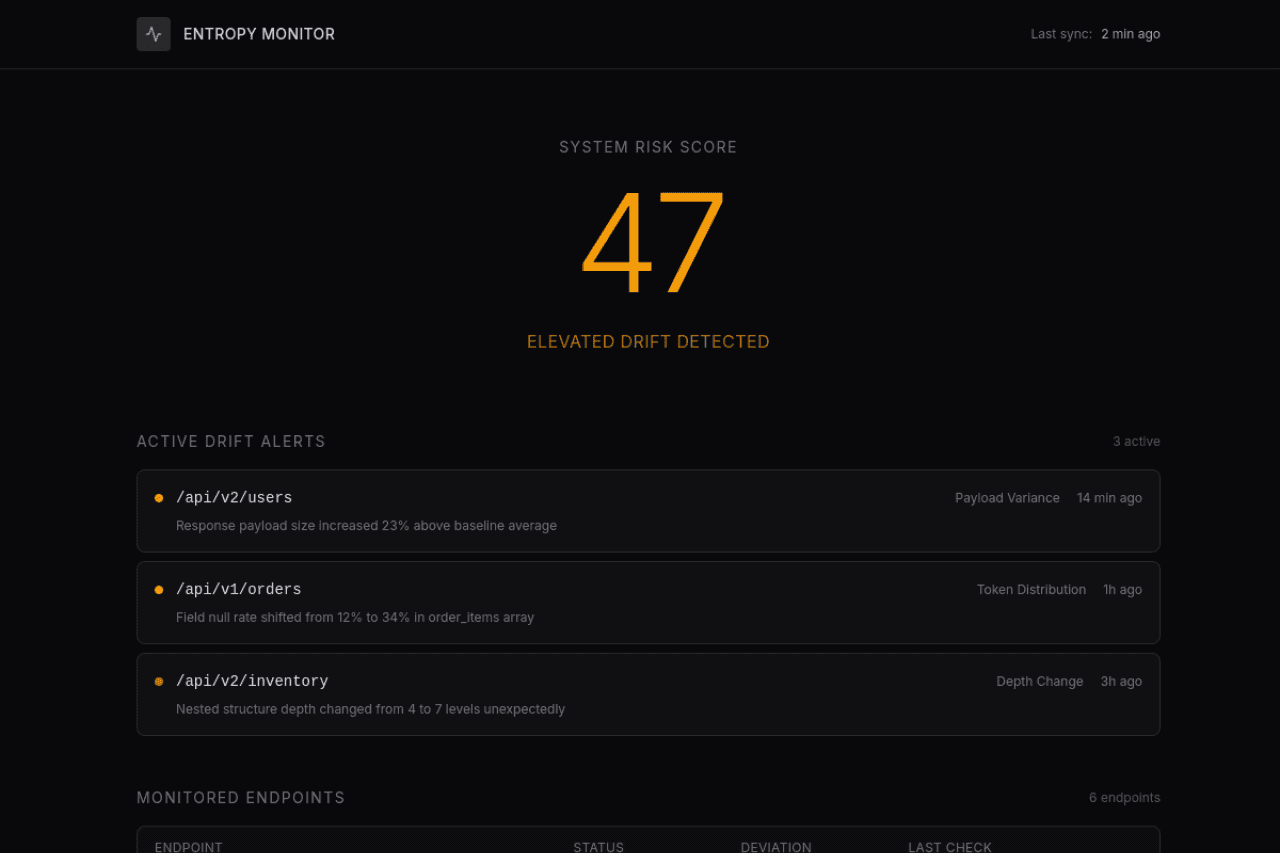The image size is (1280, 853).
Task: Click the Entropy Monitor pulse logo icon
Action: (153, 34)
